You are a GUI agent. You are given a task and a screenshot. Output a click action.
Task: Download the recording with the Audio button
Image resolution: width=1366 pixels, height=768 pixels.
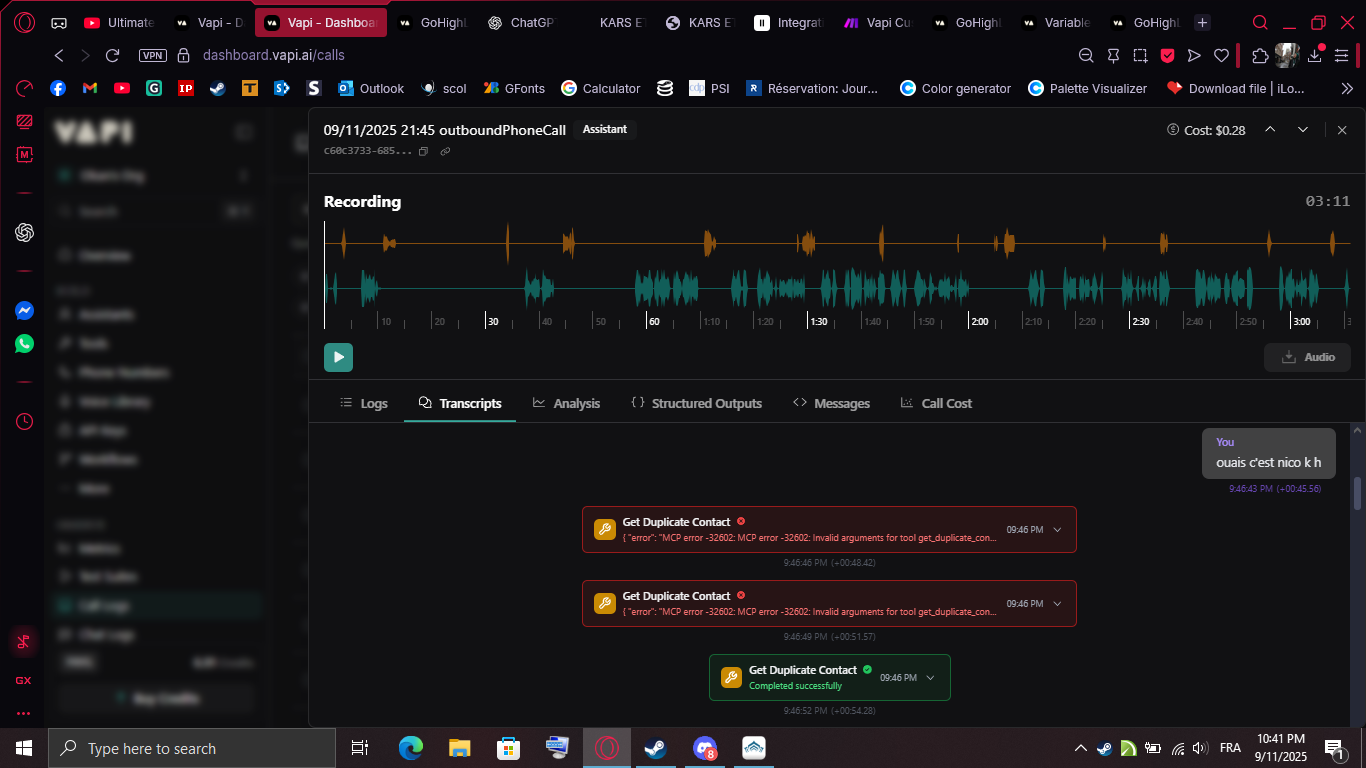(x=1307, y=357)
